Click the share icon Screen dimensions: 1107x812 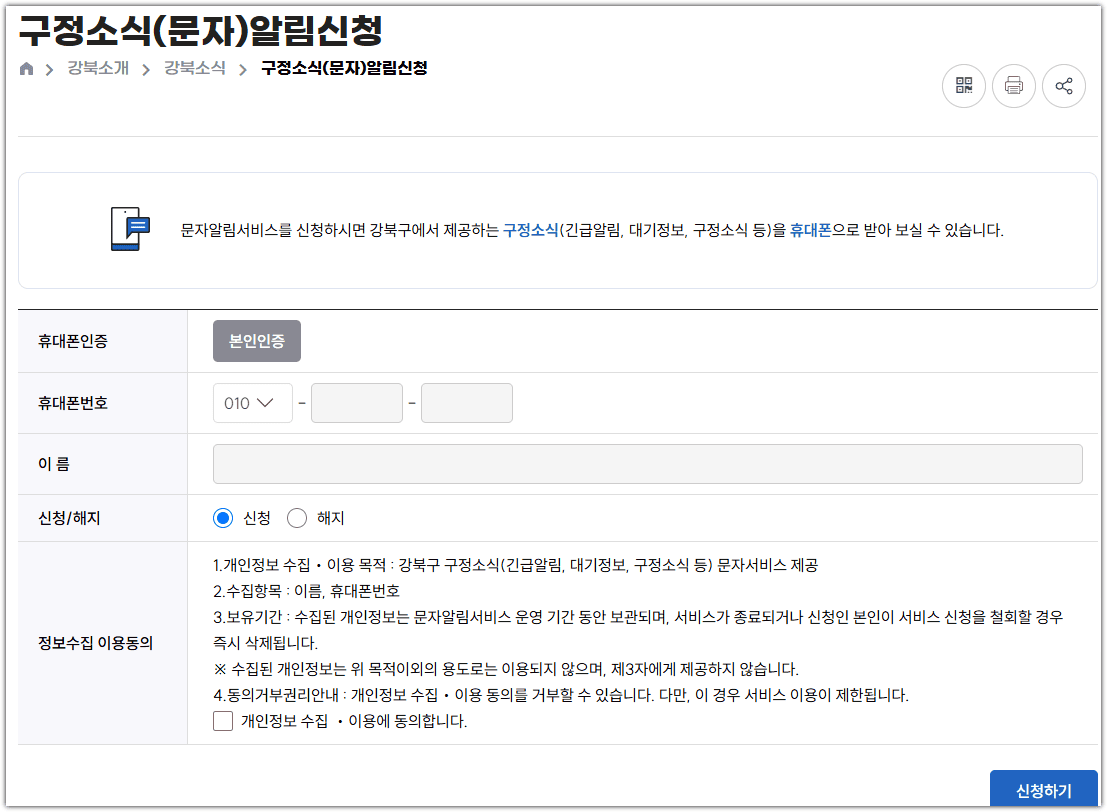(1063, 86)
